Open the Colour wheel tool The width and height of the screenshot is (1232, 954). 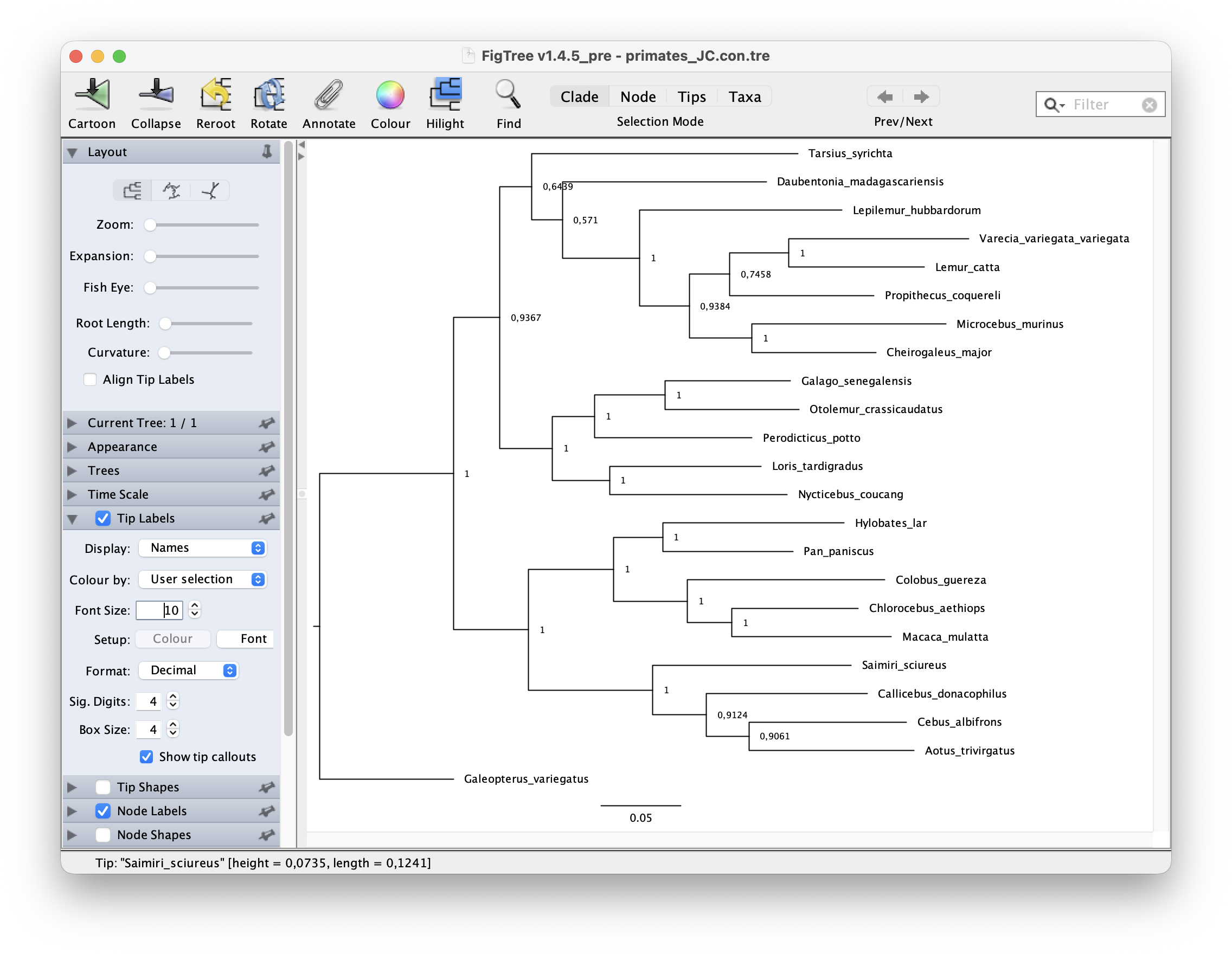[x=390, y=95]
